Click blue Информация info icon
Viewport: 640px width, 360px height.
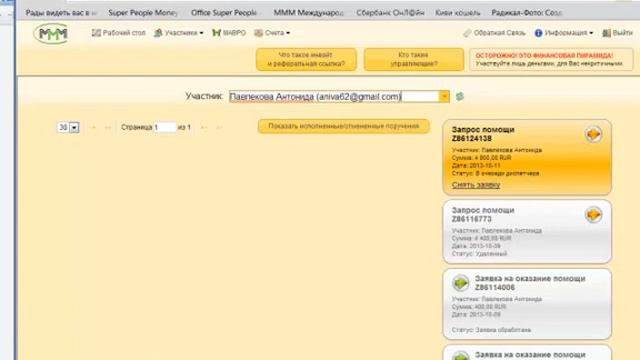pyautogui.click(x=538, y=33)
